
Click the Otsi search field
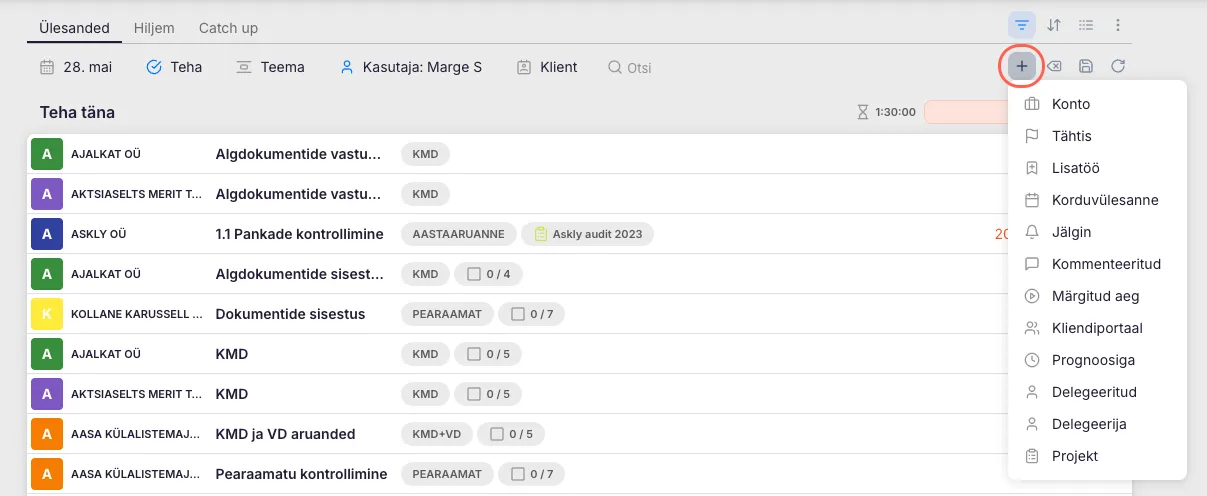click(x=639, y=67)
